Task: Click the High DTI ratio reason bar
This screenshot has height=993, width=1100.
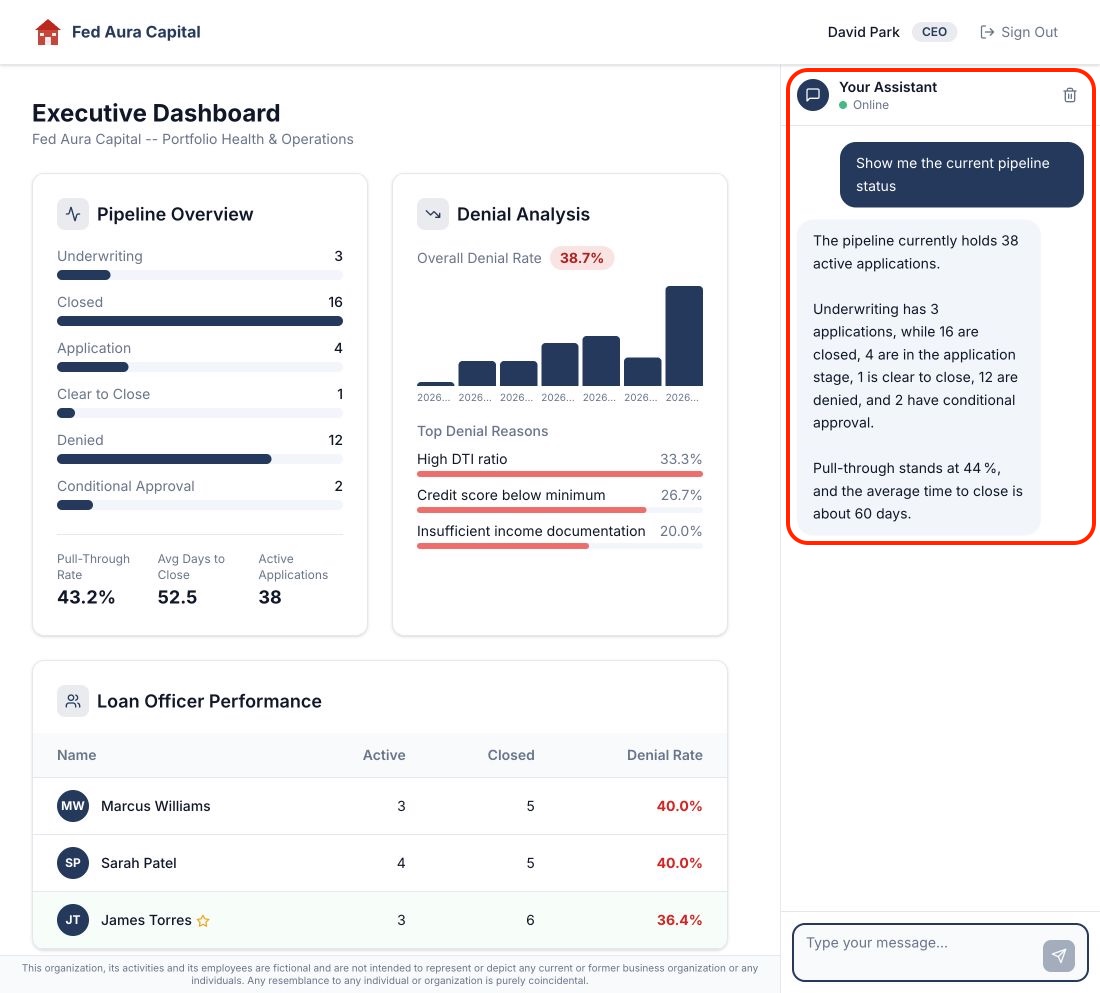Action: click(x=560, y=474)
